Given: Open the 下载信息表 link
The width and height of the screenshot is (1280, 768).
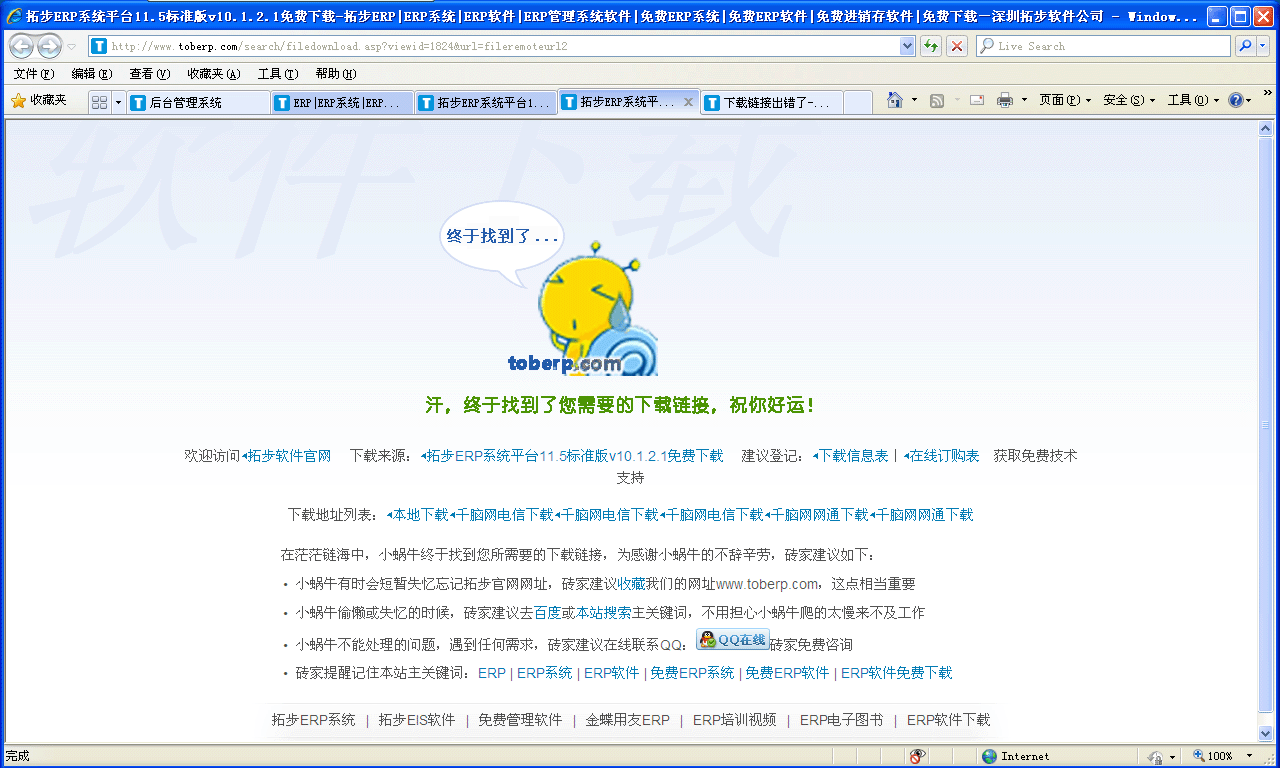Looking at the screenshot, I should click(x=852, y=456).
